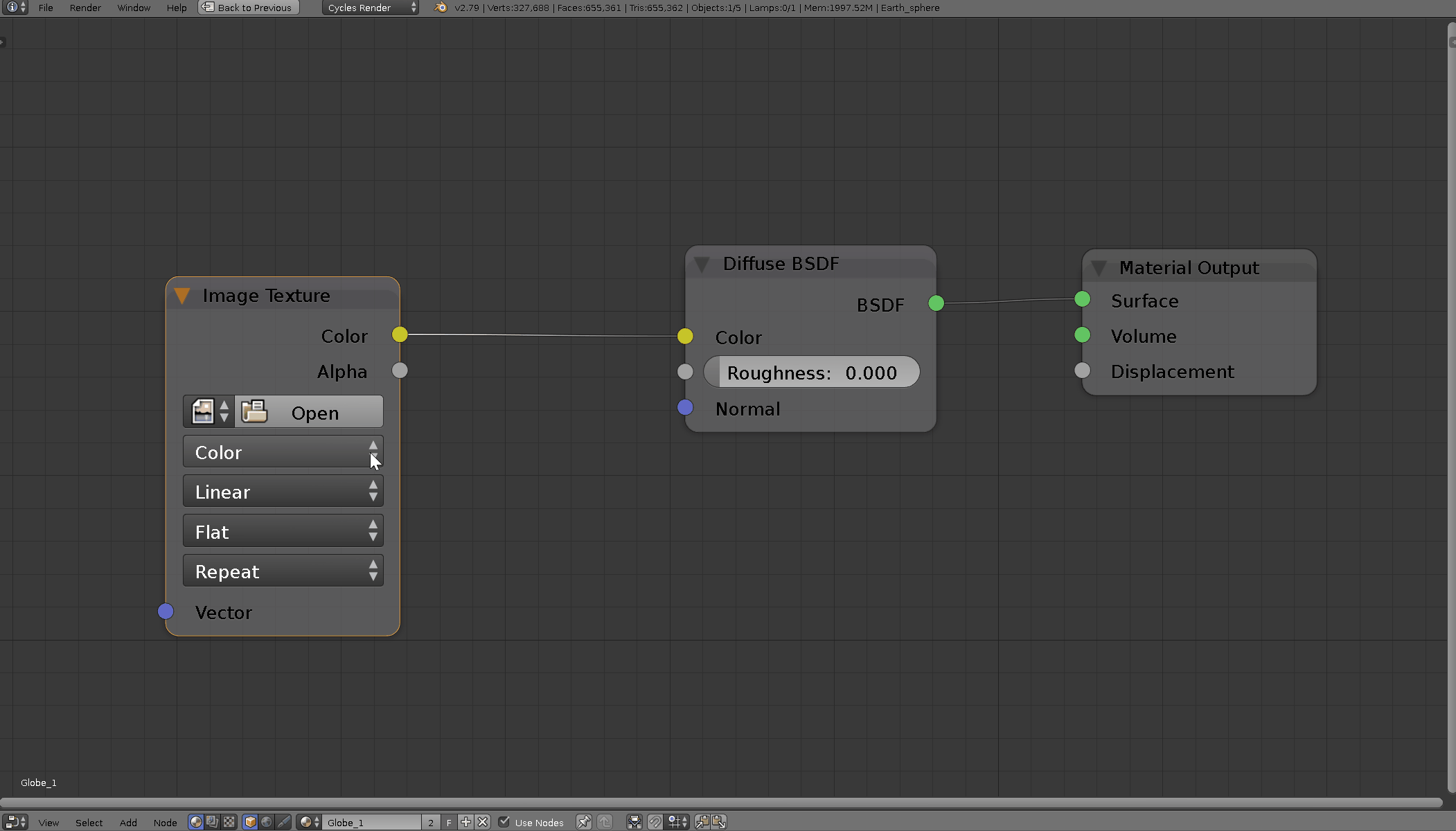
Task: Expand the Linear interpolation dropdown
Action: [x=283, y=491]
